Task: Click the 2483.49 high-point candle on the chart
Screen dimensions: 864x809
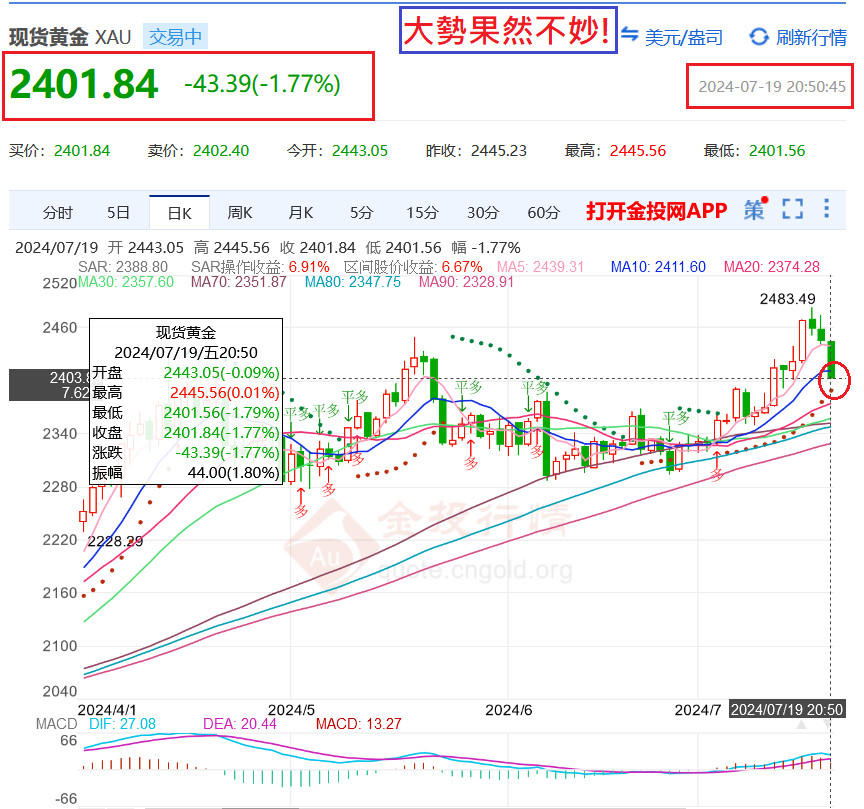Action: (812, 322)
